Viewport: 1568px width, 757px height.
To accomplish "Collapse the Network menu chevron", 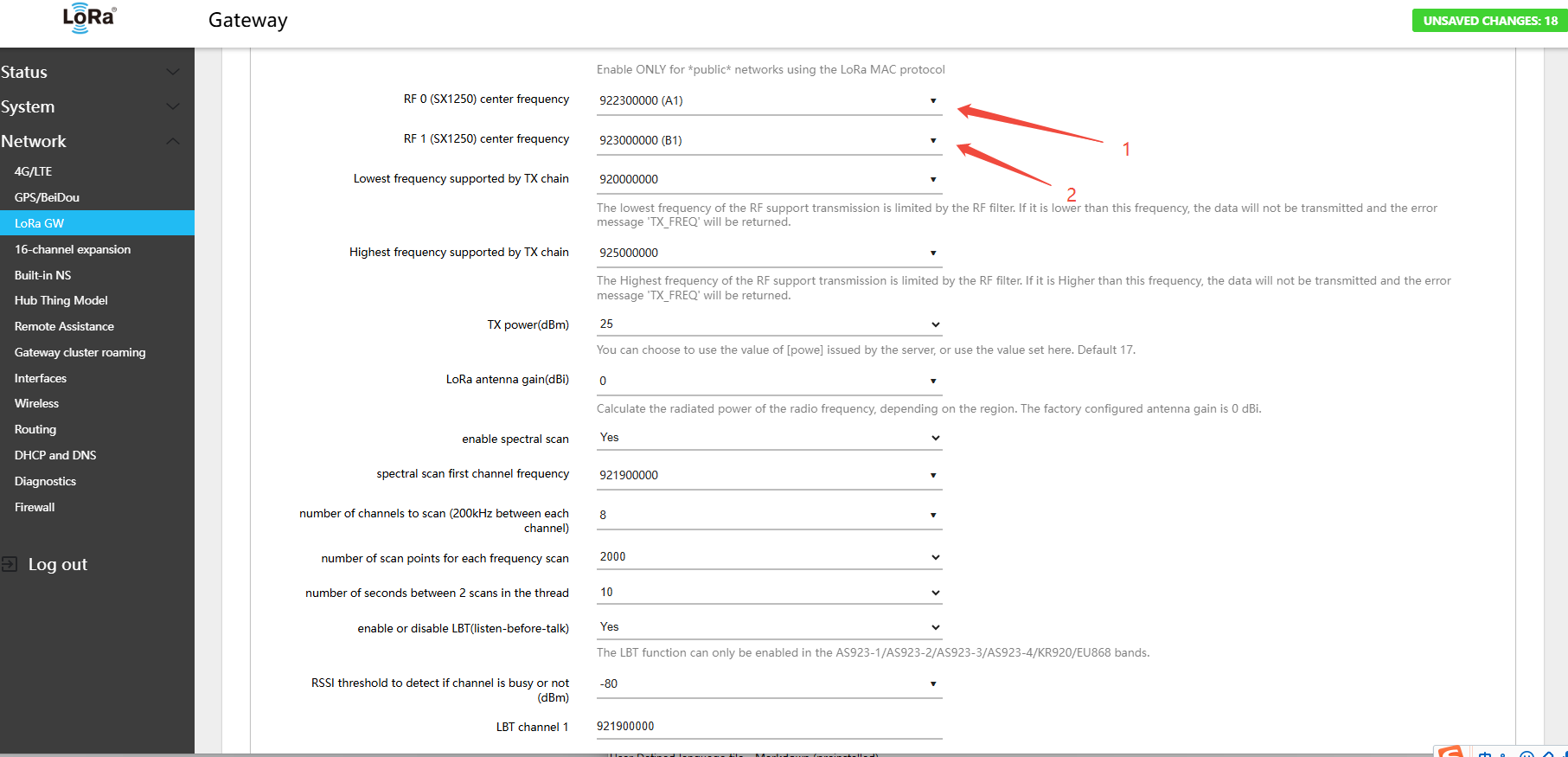I will click(173, 141).
